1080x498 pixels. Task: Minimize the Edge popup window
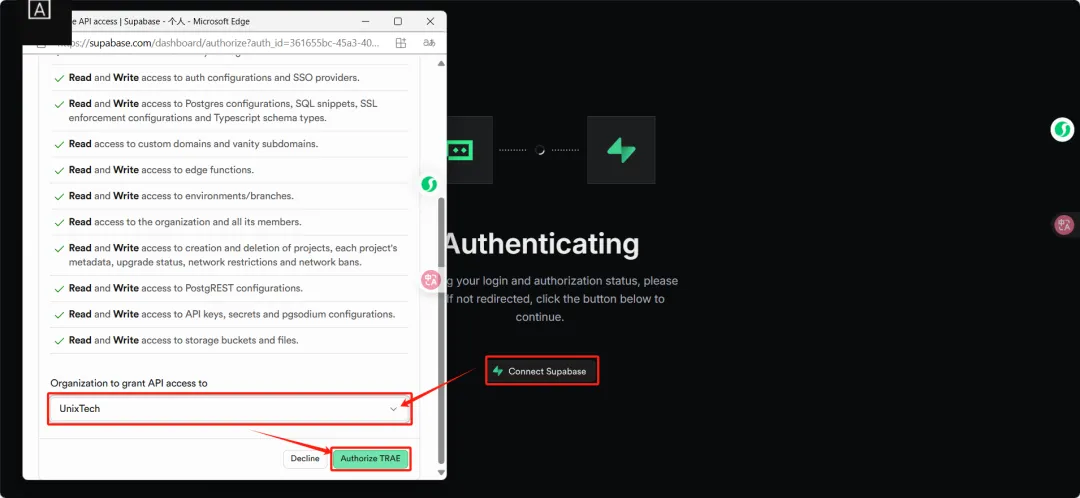(x=366, y=21)
